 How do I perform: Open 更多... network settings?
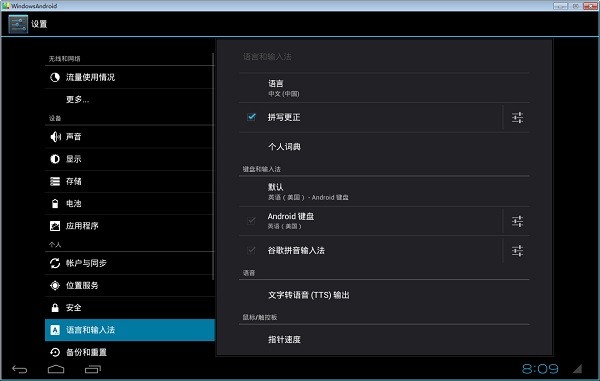(130, 99)
